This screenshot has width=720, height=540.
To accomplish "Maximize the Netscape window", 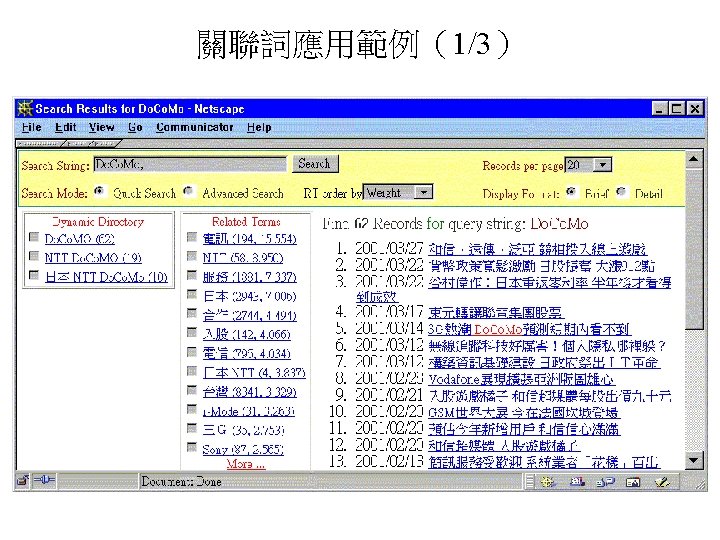I will [x=677, y=109].
